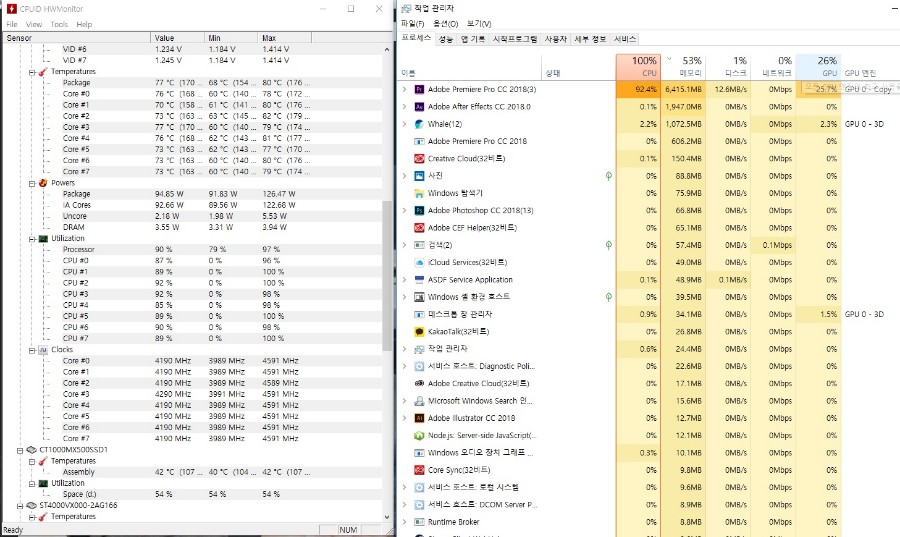Sort processes by the 메모리 column header
This screenshot has width=900, height=537.
[x=683, y=67]
